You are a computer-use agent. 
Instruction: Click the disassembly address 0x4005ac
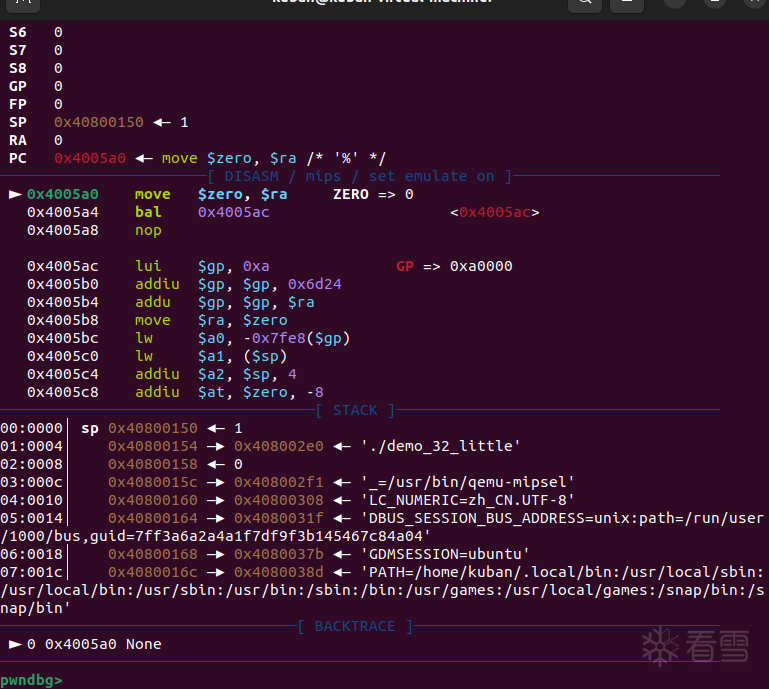[x=63, y=266]
